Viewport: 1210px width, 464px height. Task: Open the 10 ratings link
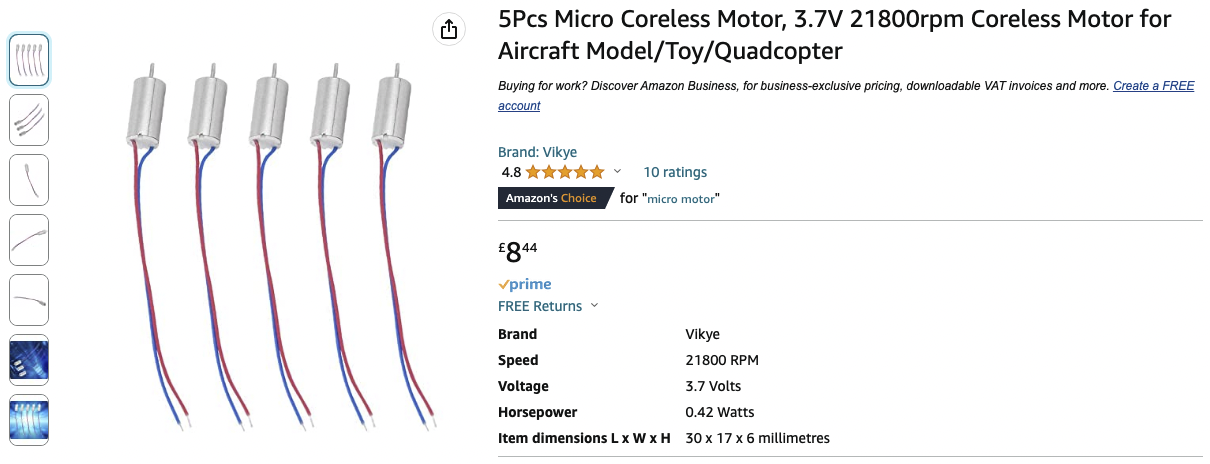[674, 172]
